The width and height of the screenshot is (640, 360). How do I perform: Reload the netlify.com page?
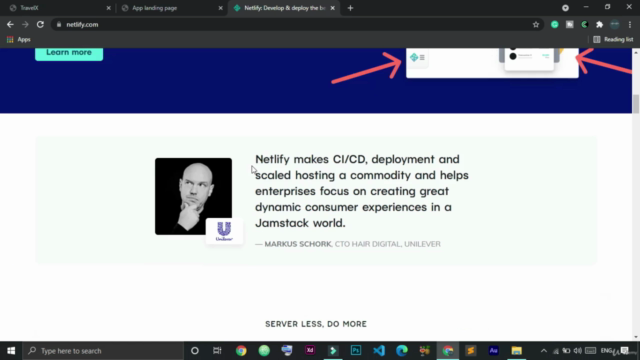coord(40,24)
